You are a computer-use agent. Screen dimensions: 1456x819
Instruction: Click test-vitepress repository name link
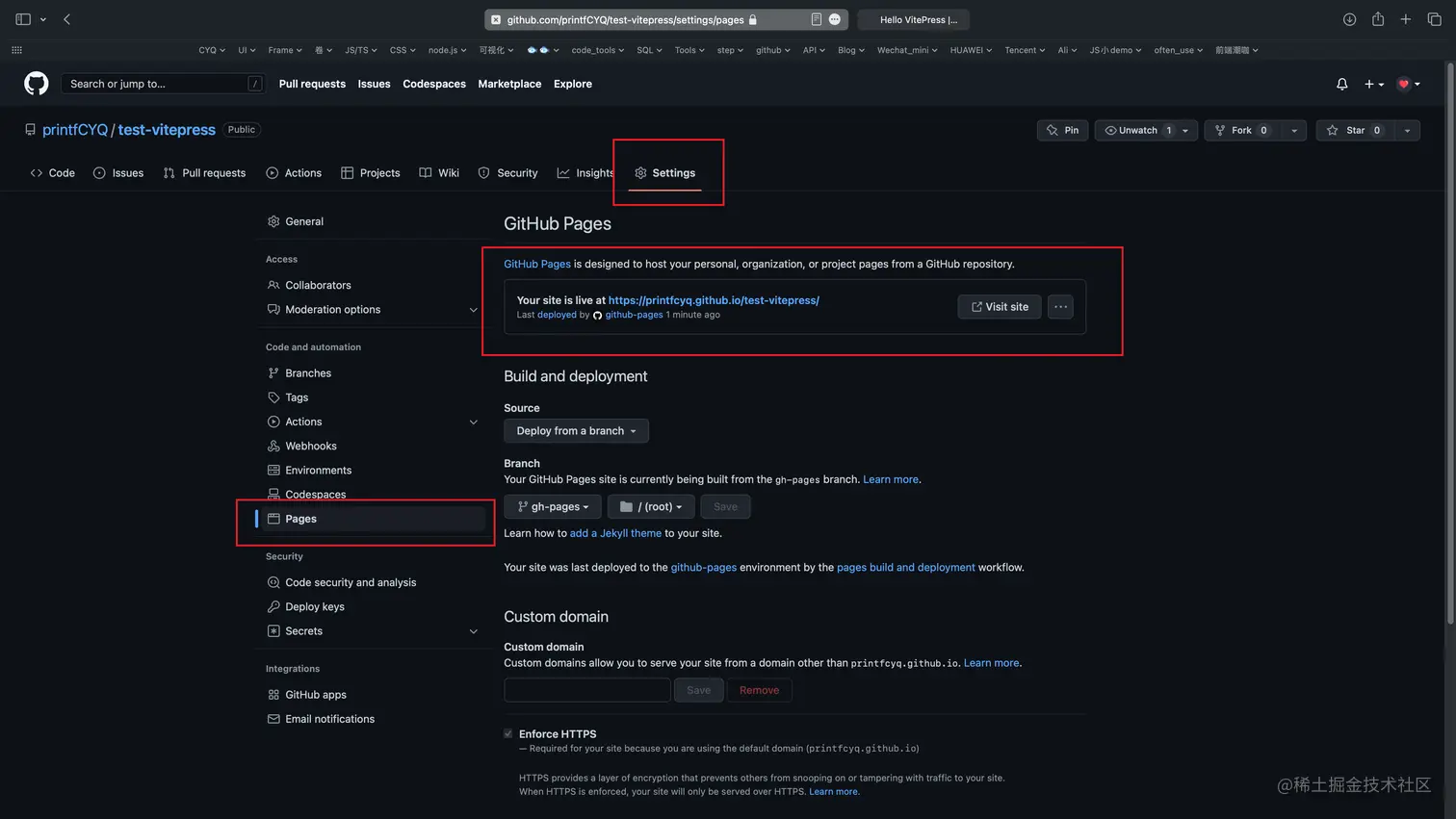point(167,130)
